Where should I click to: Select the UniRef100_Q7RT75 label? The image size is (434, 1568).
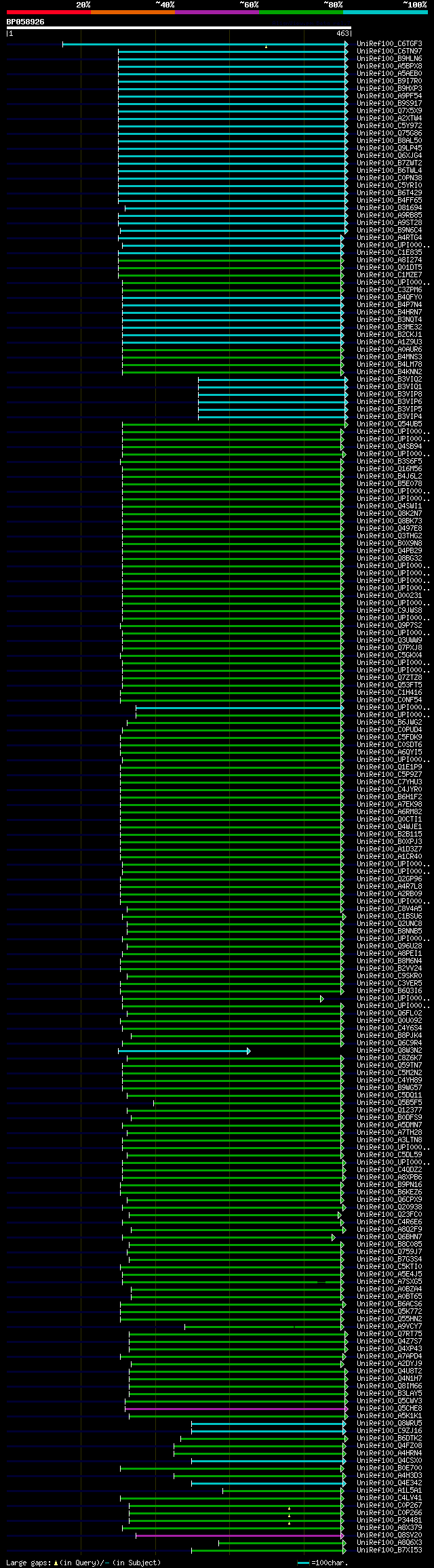pos(389,1334)
